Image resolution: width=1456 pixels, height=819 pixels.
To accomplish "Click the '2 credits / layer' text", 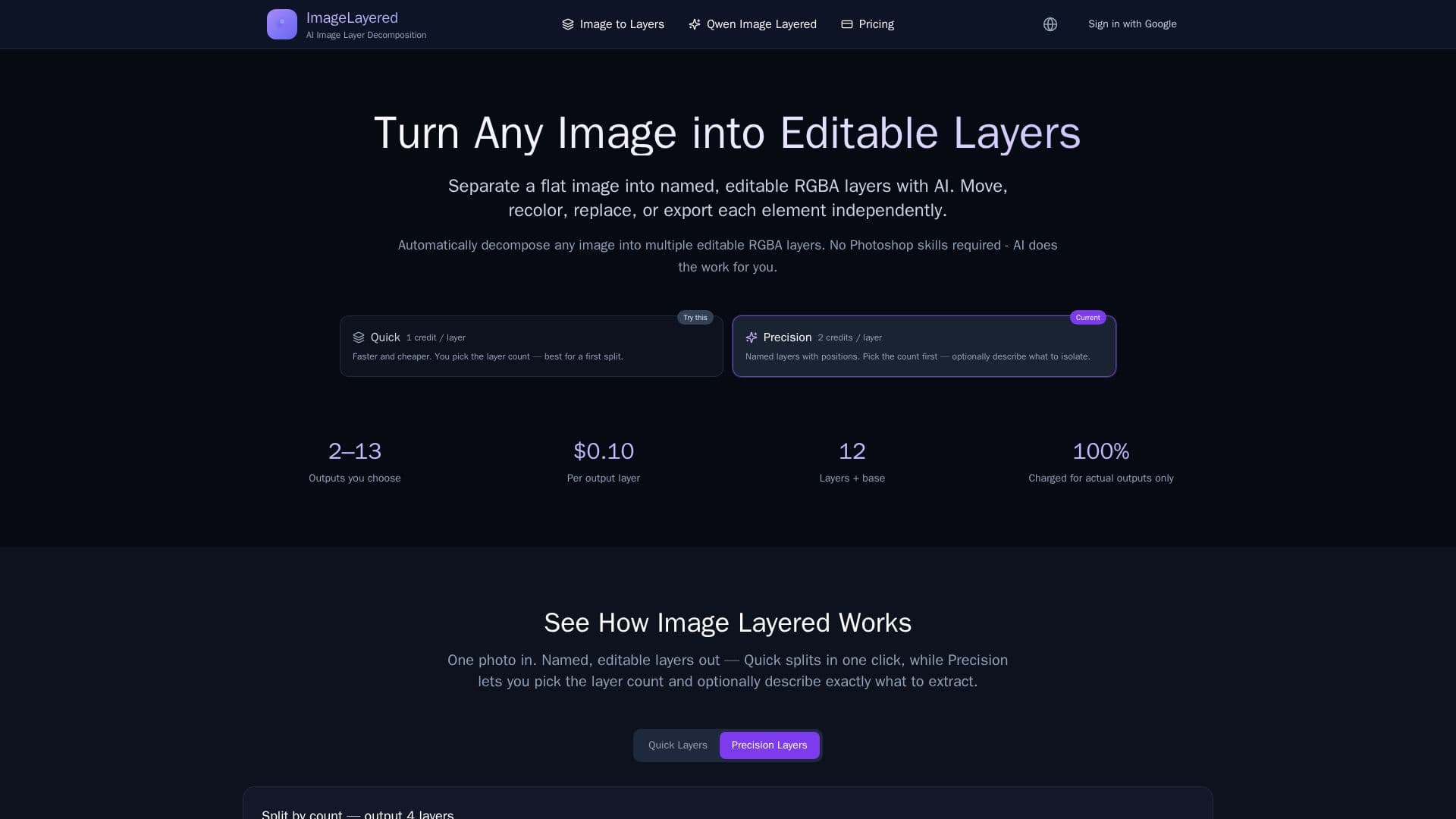I will pos(849,337).
